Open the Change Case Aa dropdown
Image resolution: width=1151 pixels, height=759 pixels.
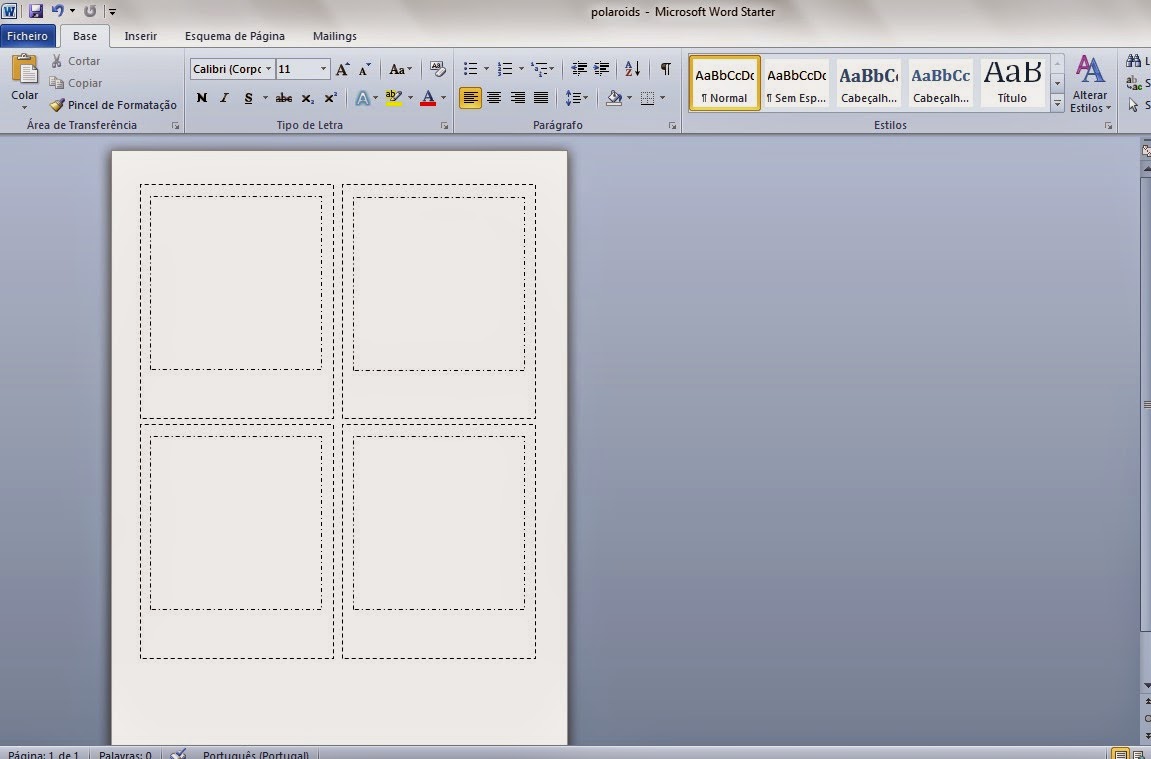click(400, 69)
